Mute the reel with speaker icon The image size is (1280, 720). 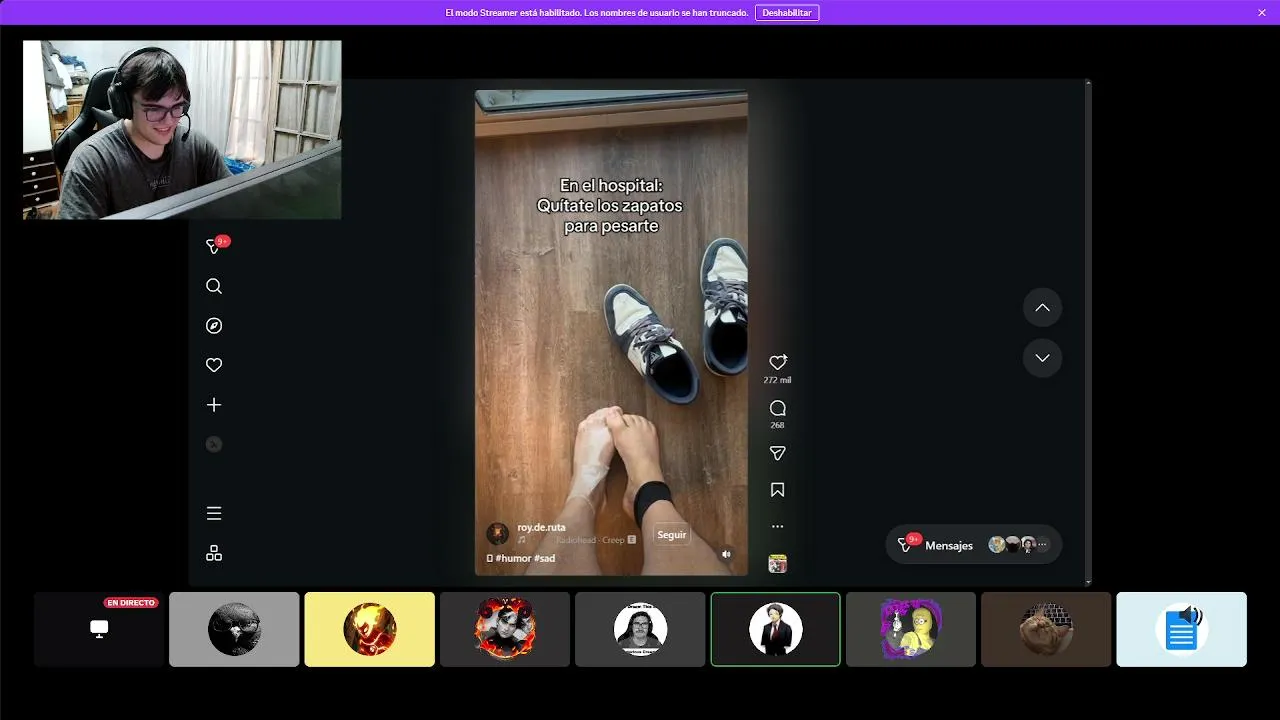click(727, 554)
